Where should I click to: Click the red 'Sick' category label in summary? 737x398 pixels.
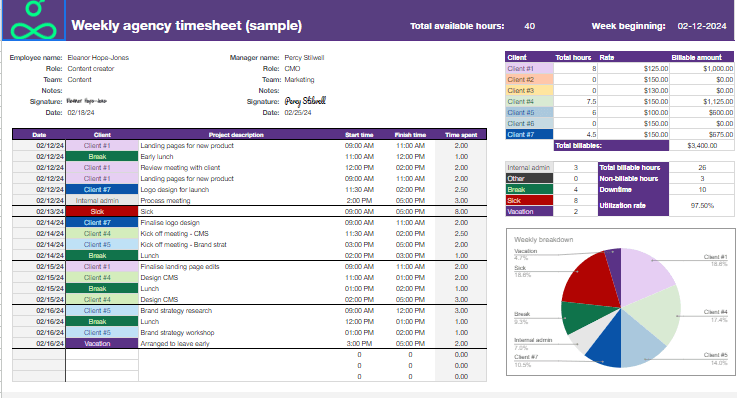coord(529,201)
